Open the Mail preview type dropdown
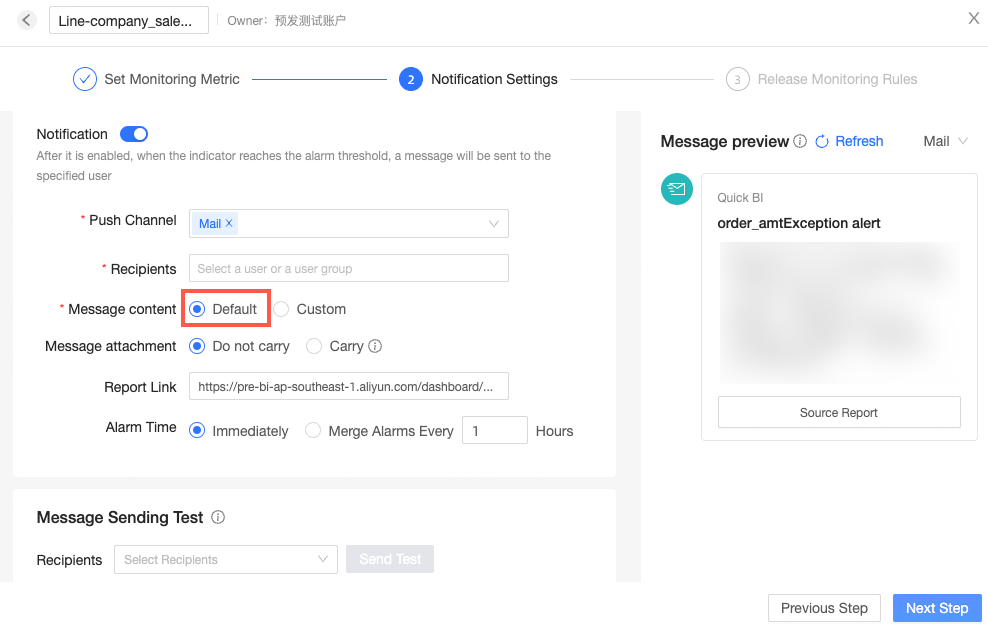988x632 pixels. [941, 141]
